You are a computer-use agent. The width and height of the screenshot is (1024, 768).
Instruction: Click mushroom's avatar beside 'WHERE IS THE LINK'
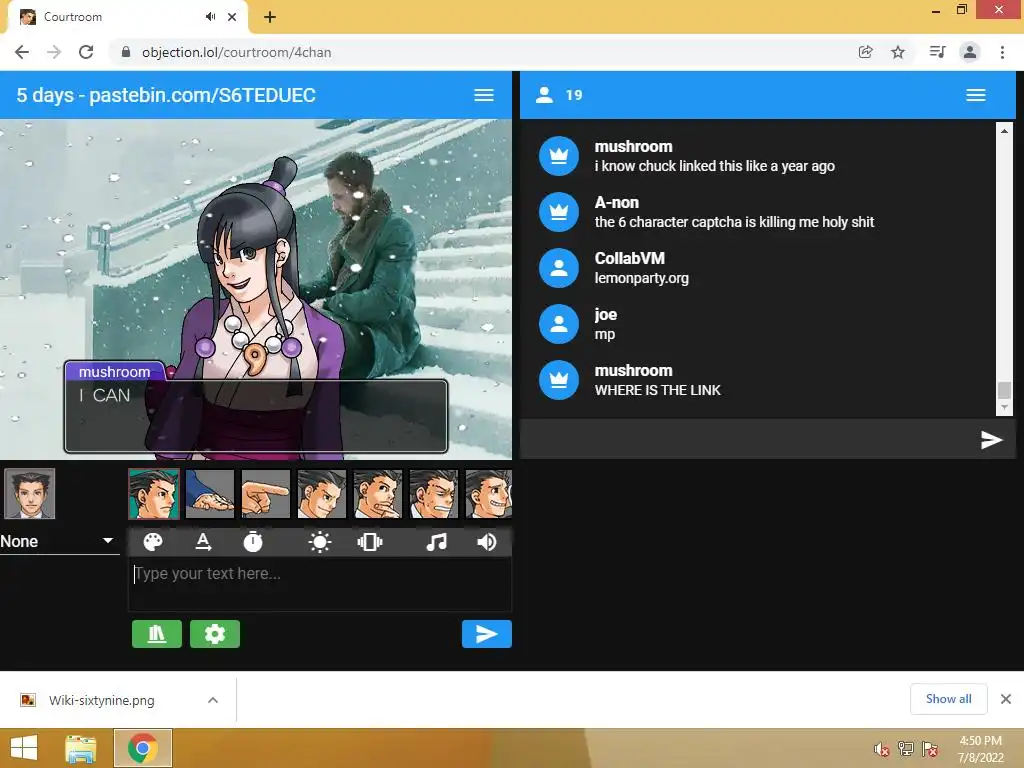tap(559, 381)
